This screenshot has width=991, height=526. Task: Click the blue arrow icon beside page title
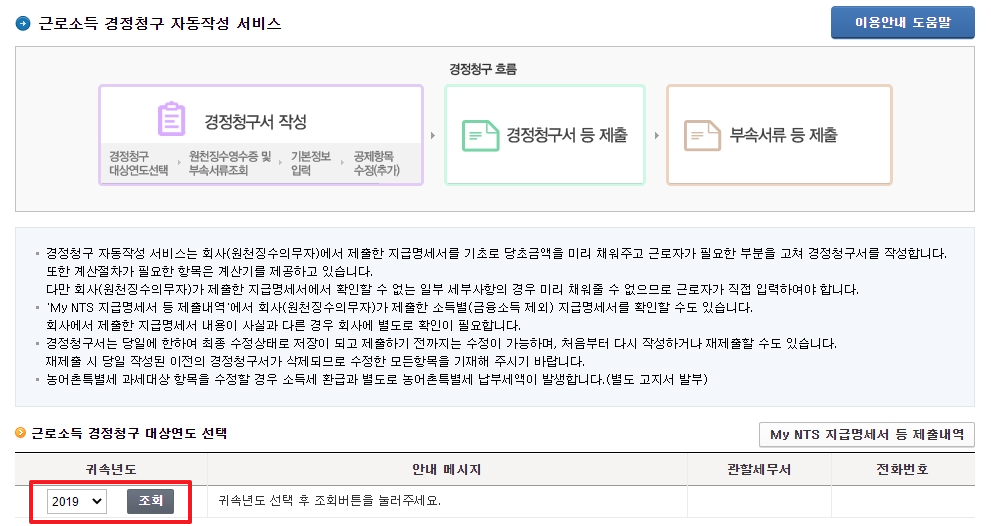[x=23, y=24]
